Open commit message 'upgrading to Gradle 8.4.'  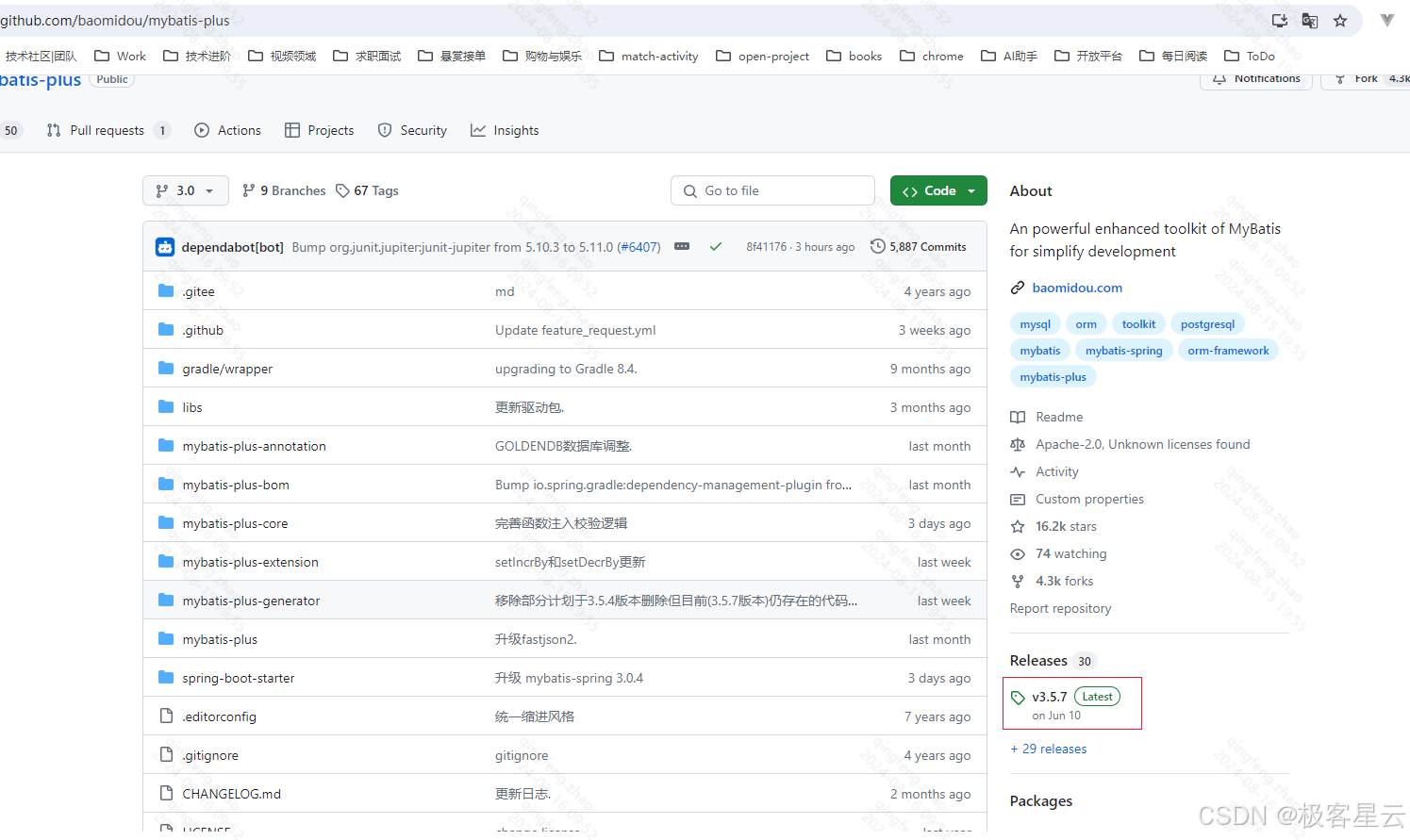[566, 370]
